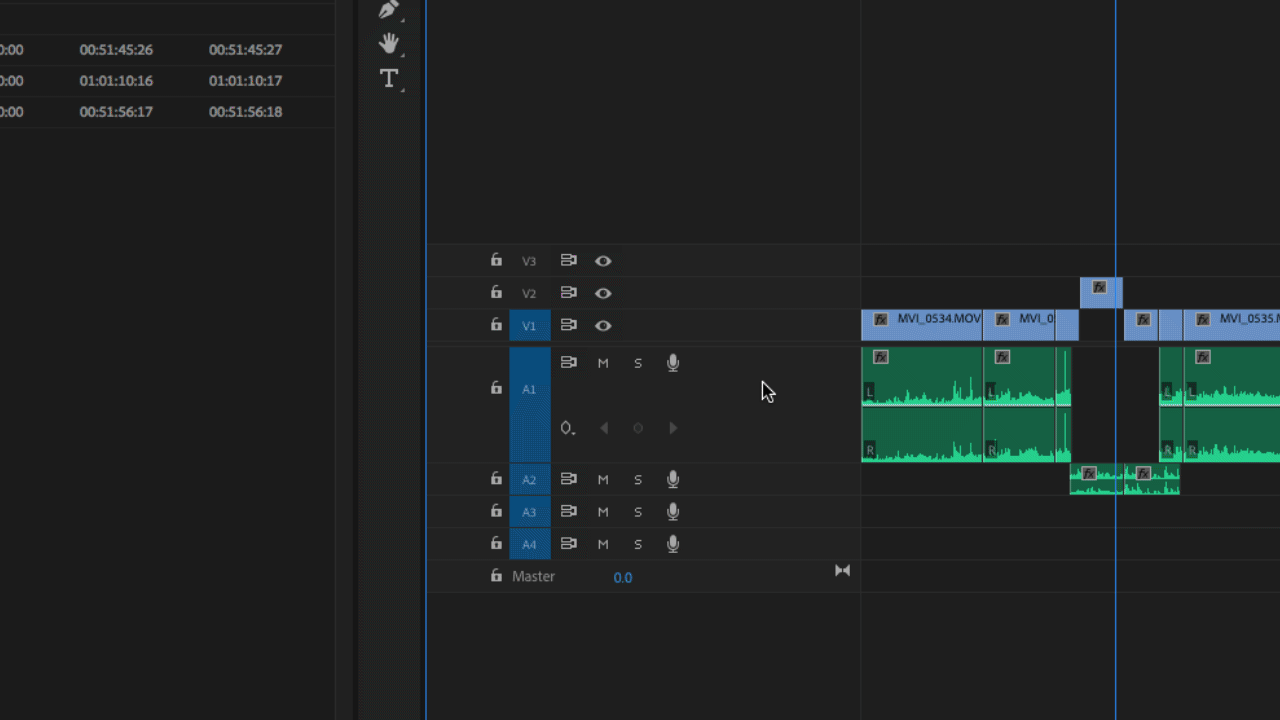Viewport: 1280px width, 720px height.
Task: Mute the A1 audio track
Action: 602,362
